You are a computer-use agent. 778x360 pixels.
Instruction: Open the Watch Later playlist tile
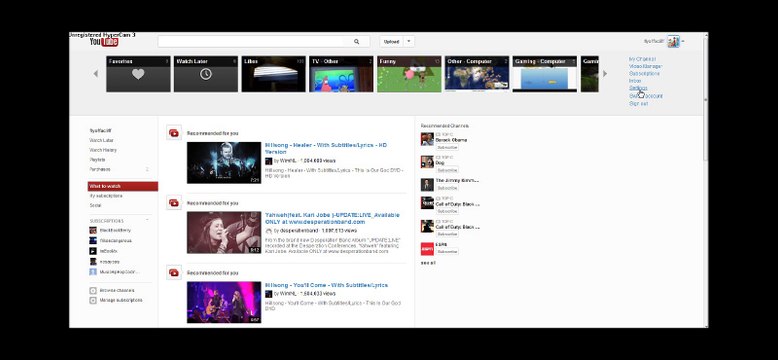click(206, 74)
